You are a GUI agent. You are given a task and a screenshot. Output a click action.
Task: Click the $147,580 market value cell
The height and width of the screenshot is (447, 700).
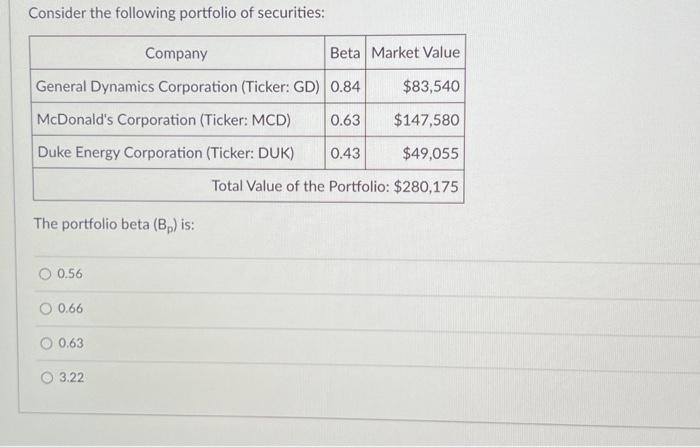[x=427, y=120]
